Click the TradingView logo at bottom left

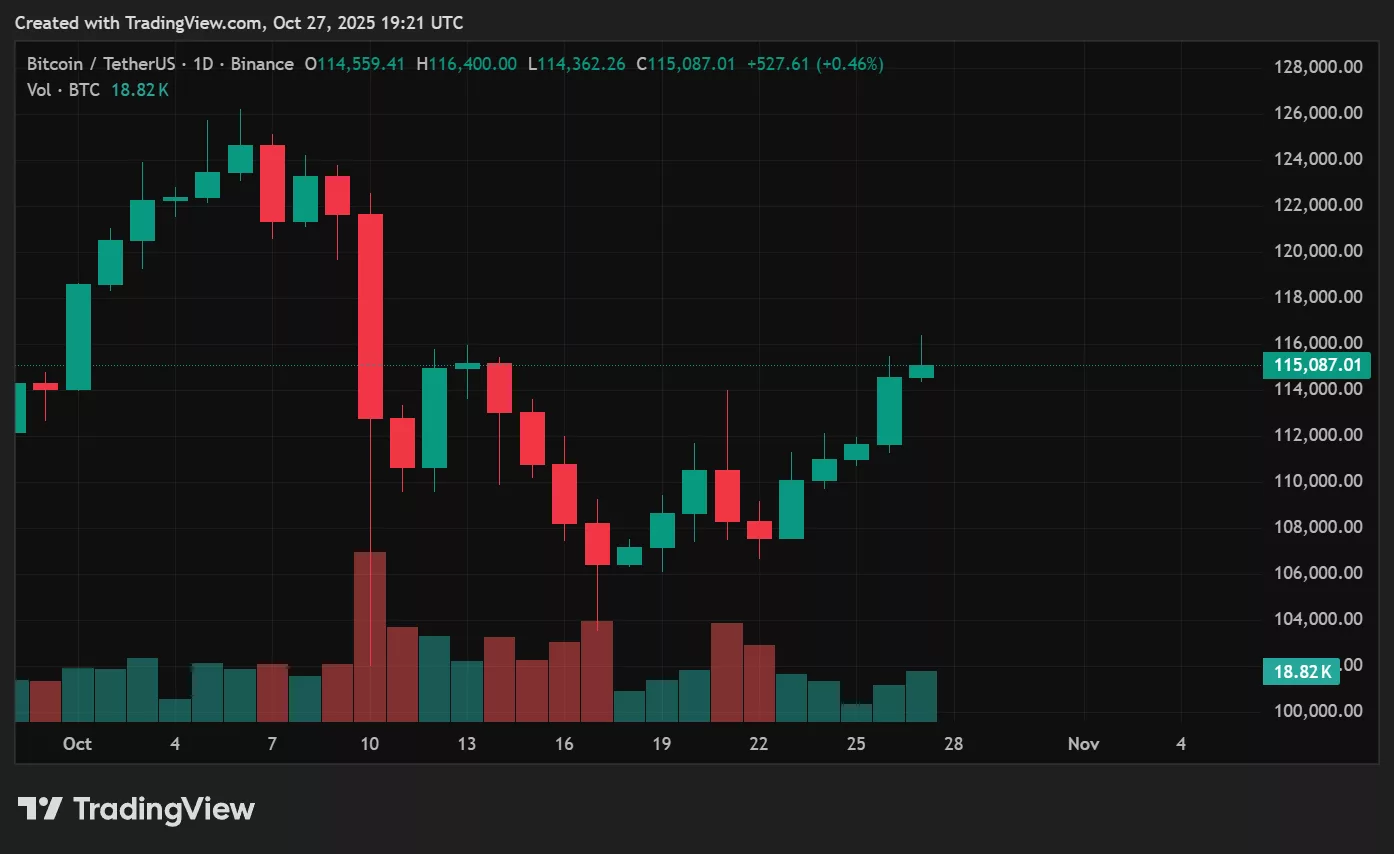click(x=38, y=808)
